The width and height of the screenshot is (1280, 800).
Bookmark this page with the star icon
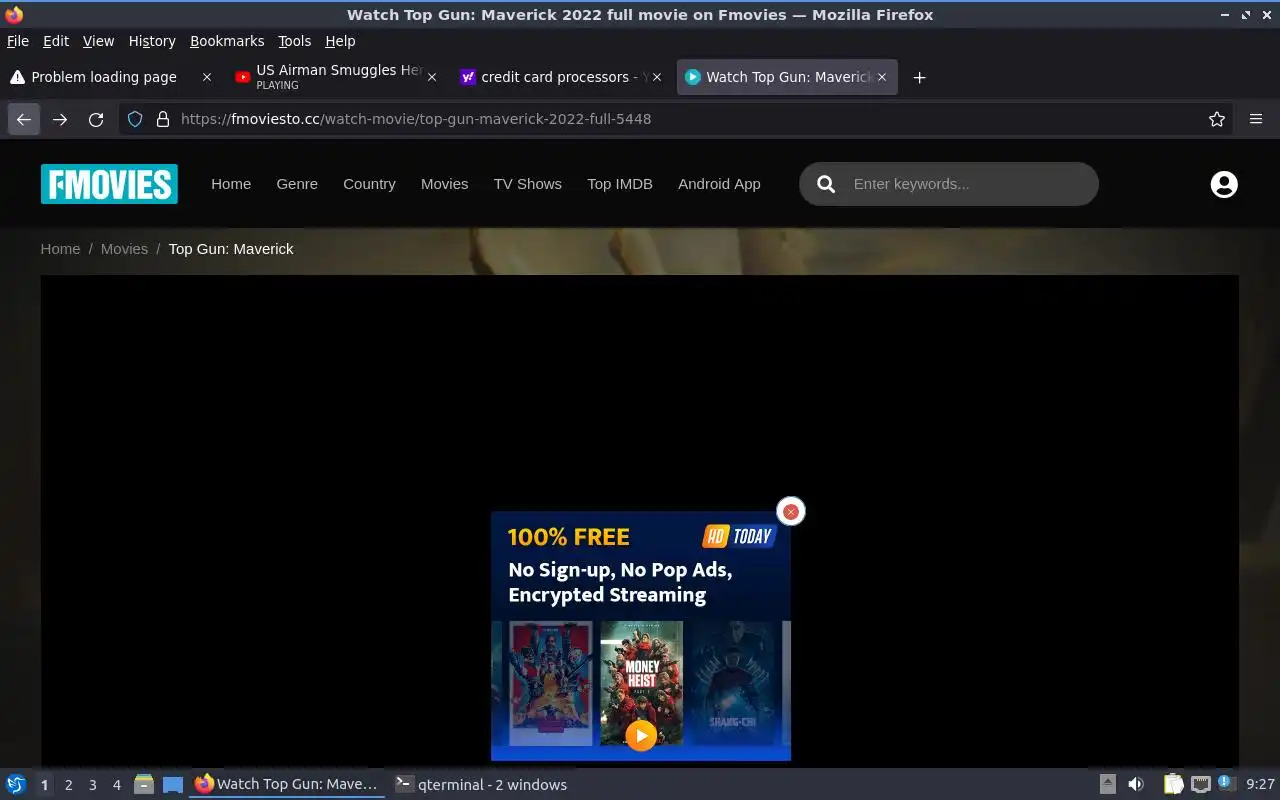pyautogui.click(x=1217, y=119)
